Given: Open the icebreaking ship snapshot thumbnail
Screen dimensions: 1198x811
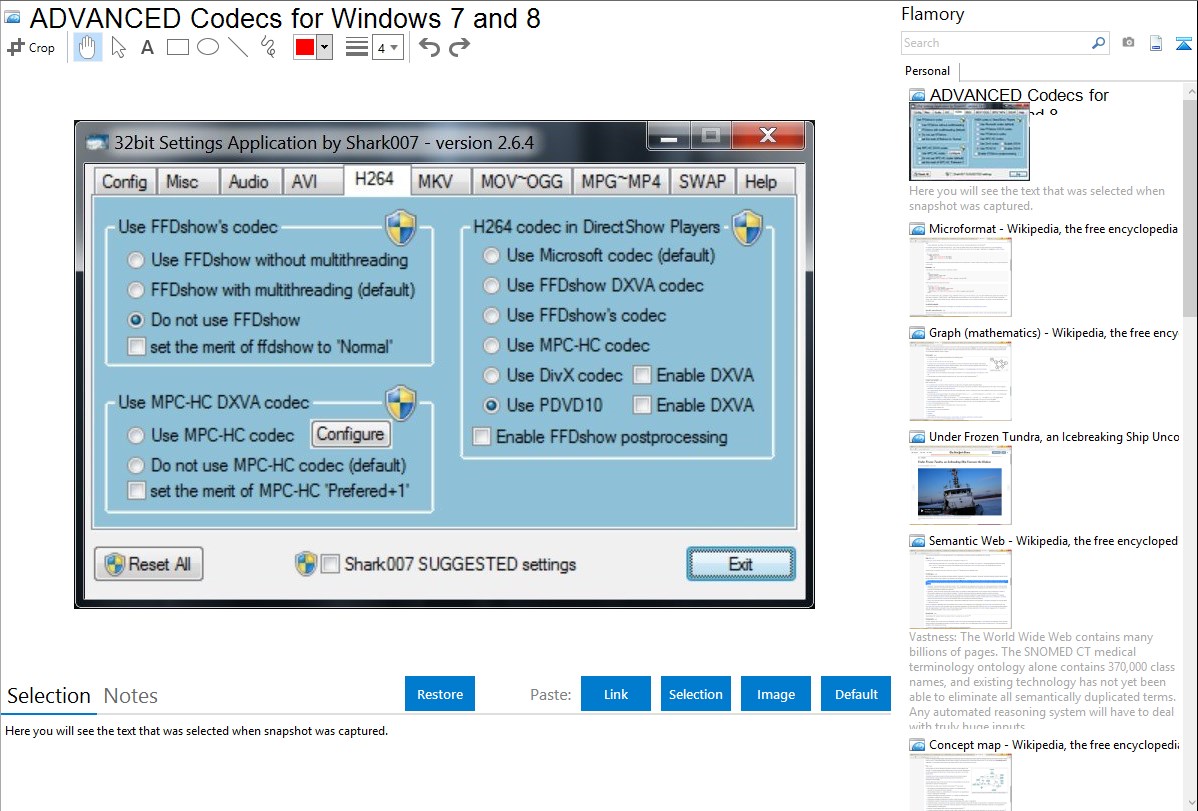Looking at the screenshot, I should pos(960,486).
